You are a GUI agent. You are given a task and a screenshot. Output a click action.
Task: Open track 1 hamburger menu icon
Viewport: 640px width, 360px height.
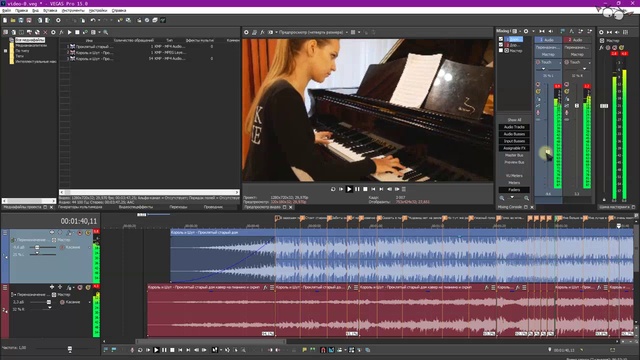(x=5, y=233)
